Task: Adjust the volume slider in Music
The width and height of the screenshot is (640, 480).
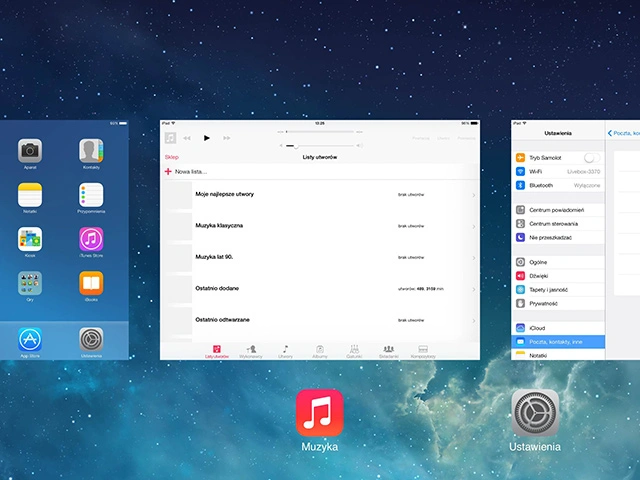Action: pyautogui.click(x=320, y=146)
